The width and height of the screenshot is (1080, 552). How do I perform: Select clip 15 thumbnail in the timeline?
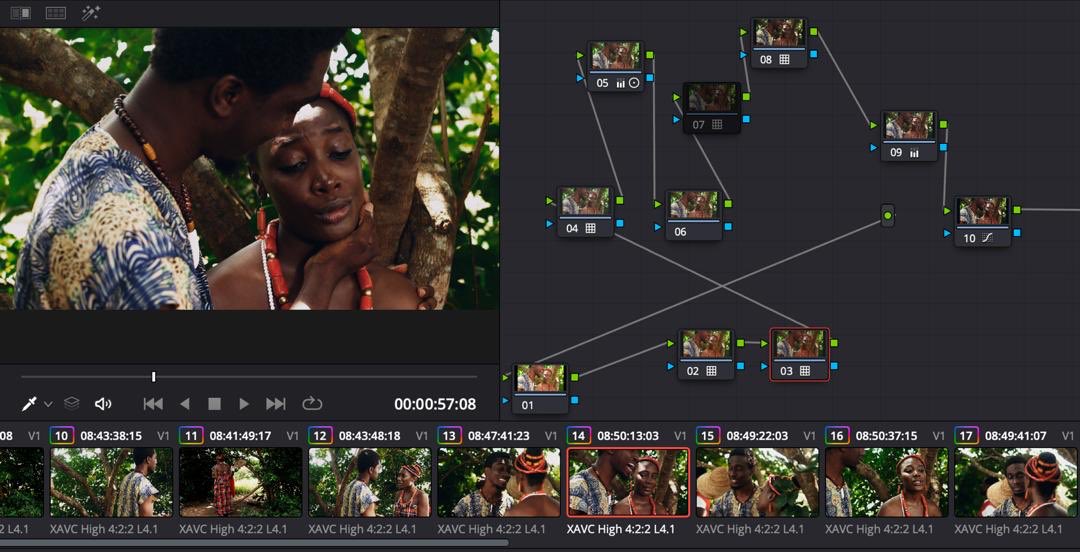(x=757, y=482)
